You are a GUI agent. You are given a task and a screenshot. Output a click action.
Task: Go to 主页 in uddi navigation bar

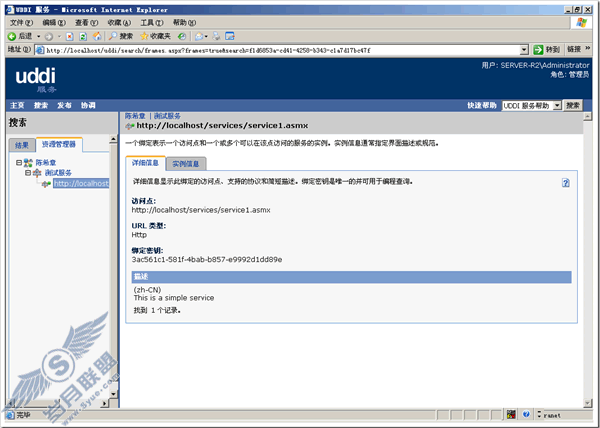click(x=17, y=106)
